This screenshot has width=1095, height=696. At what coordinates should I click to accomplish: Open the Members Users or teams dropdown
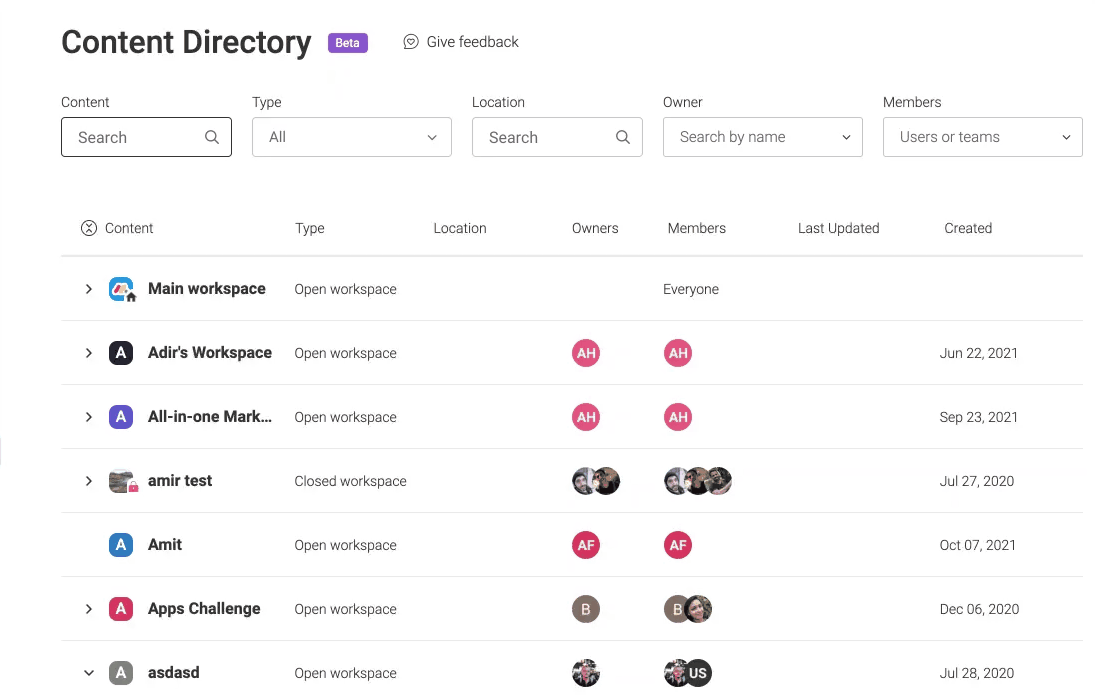click(x=983, y=137)
